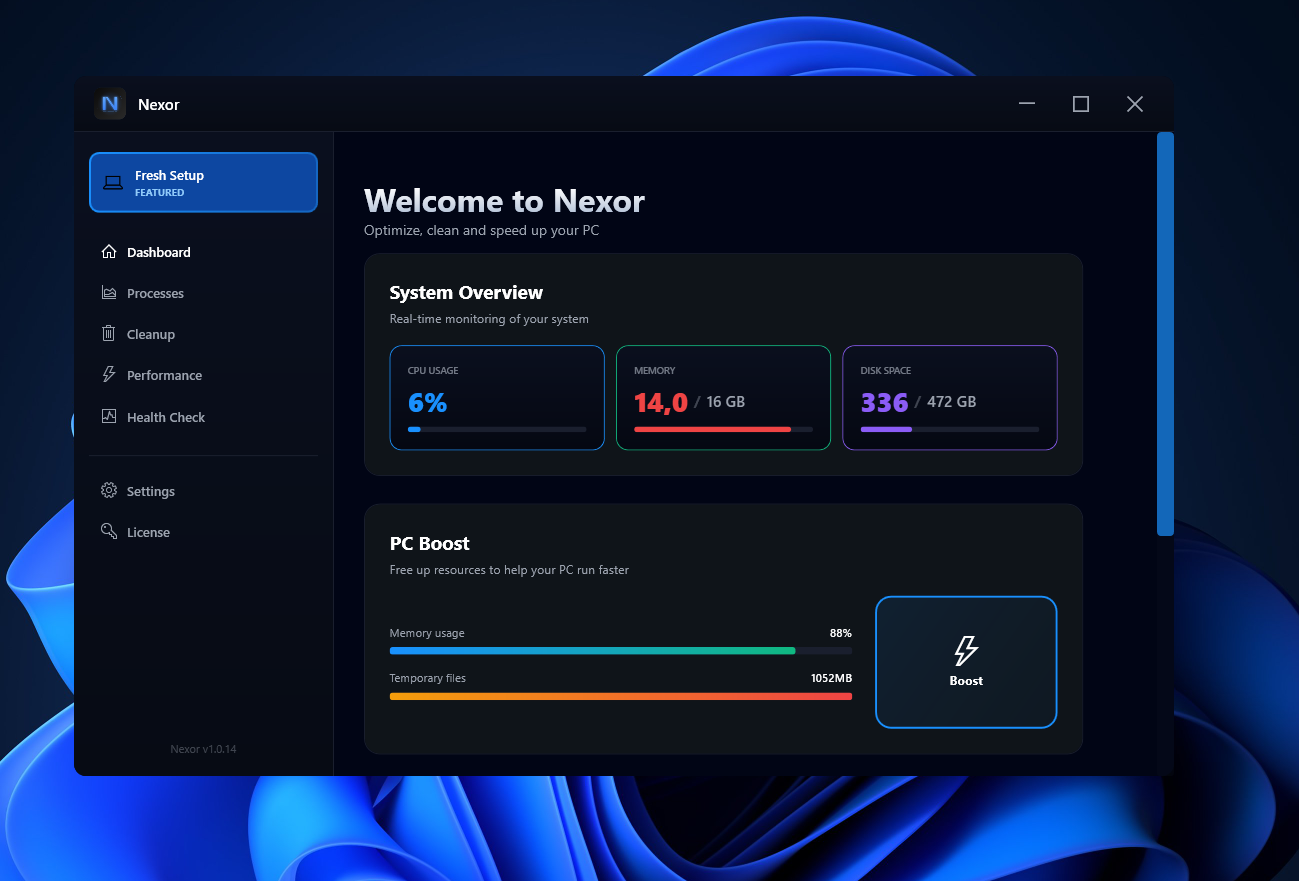
Task: Click the 14,0 memory value
Action: (661, 403)
